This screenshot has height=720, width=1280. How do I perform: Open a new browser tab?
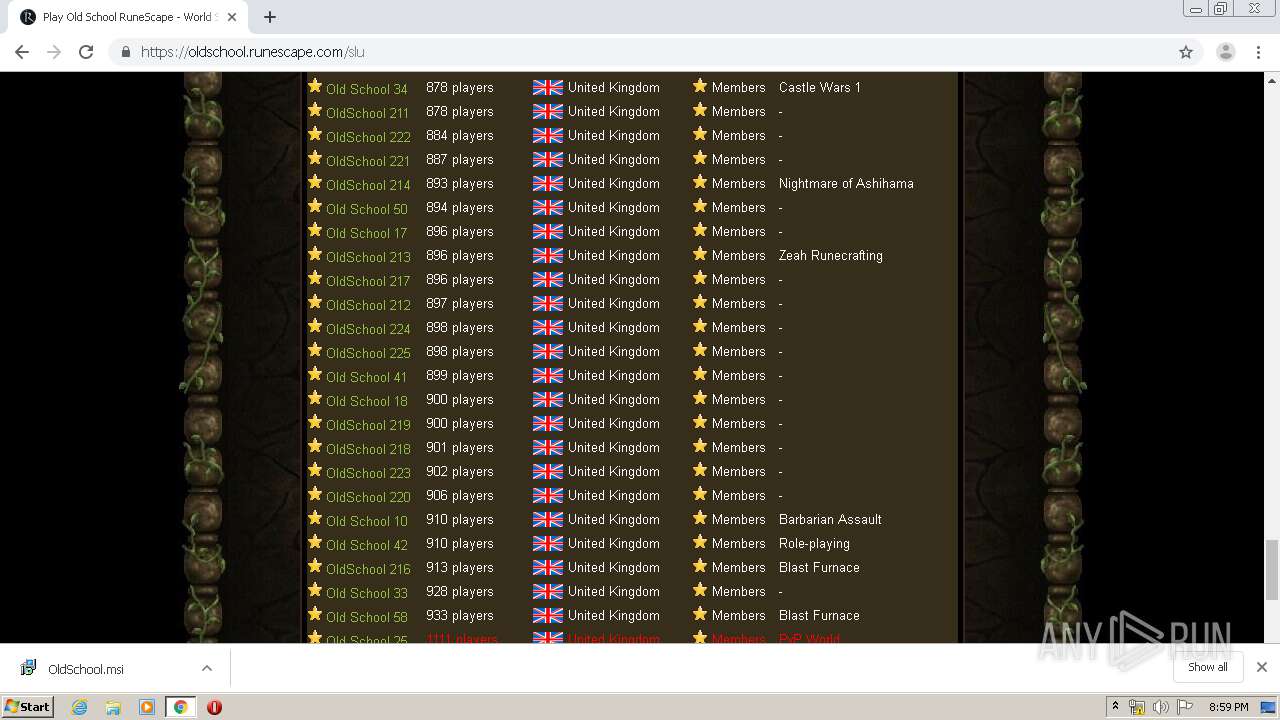[270, 17]
